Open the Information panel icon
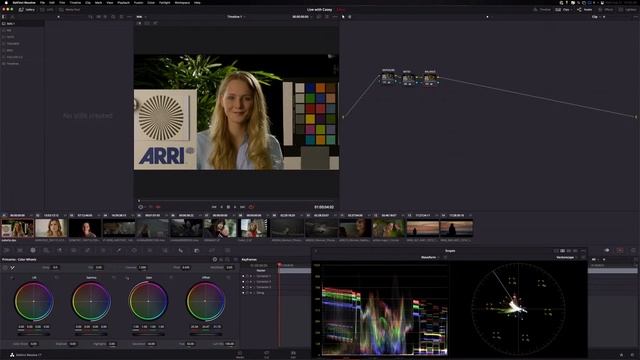This screenshot has height=360, width=640. click(633, 250)
